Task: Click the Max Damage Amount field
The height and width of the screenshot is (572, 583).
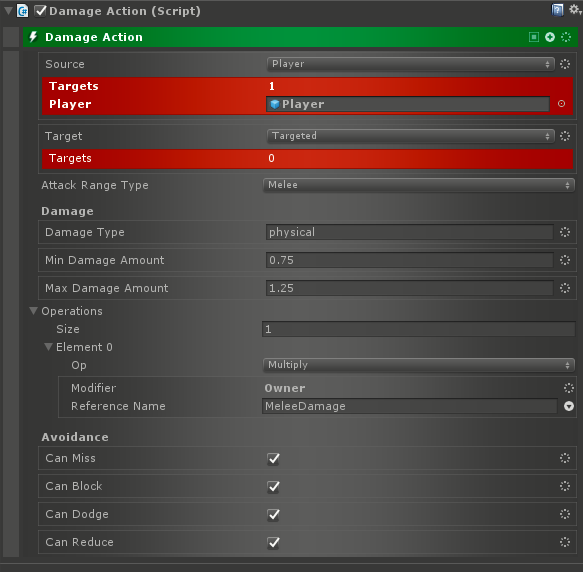Action: (x=409, y=288)
